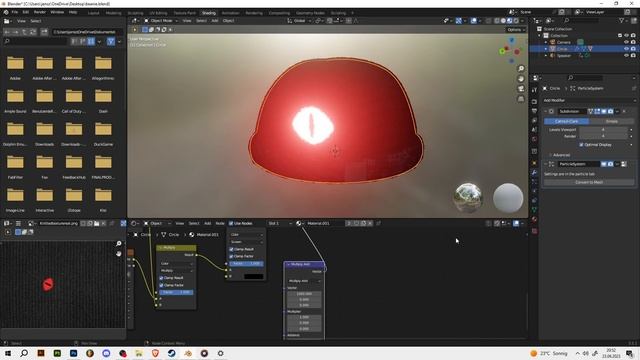Toggle camera view gizmo in viewport
640x360 pixels.
coord(521,89)
